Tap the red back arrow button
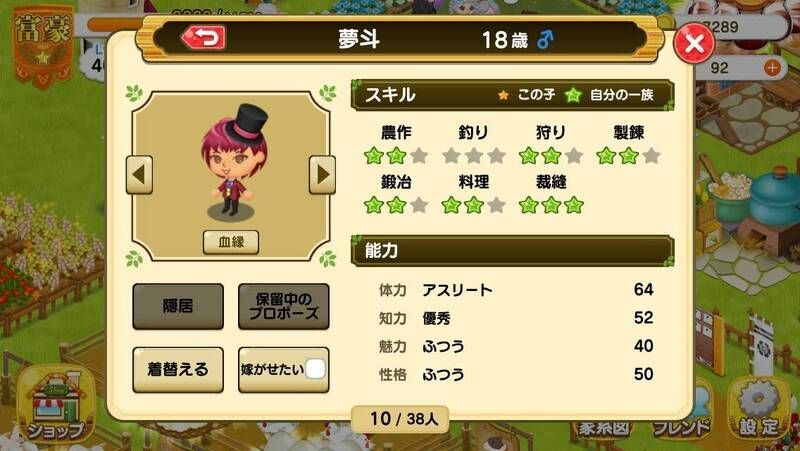Screen dimensions: 800x451 [204, 38]
